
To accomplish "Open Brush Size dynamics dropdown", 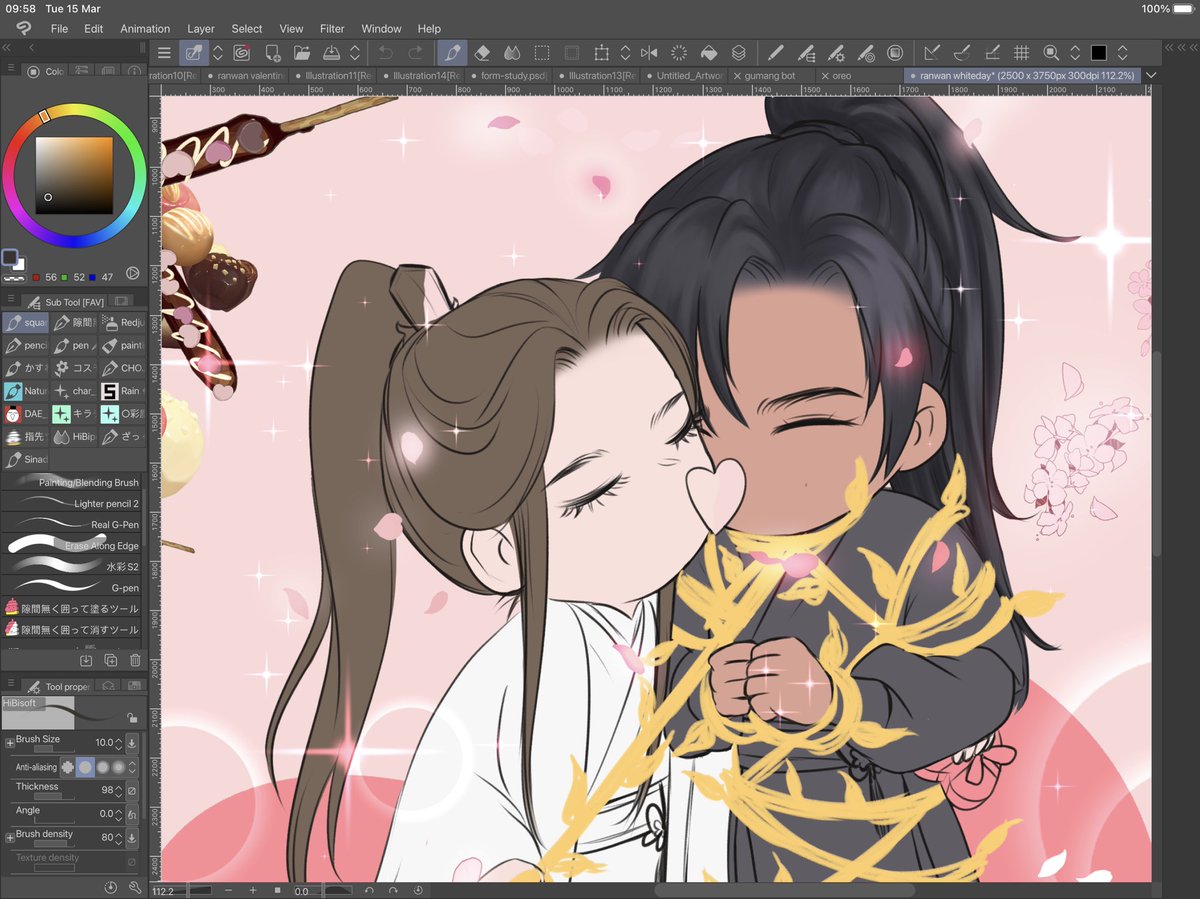I will 132,743.
